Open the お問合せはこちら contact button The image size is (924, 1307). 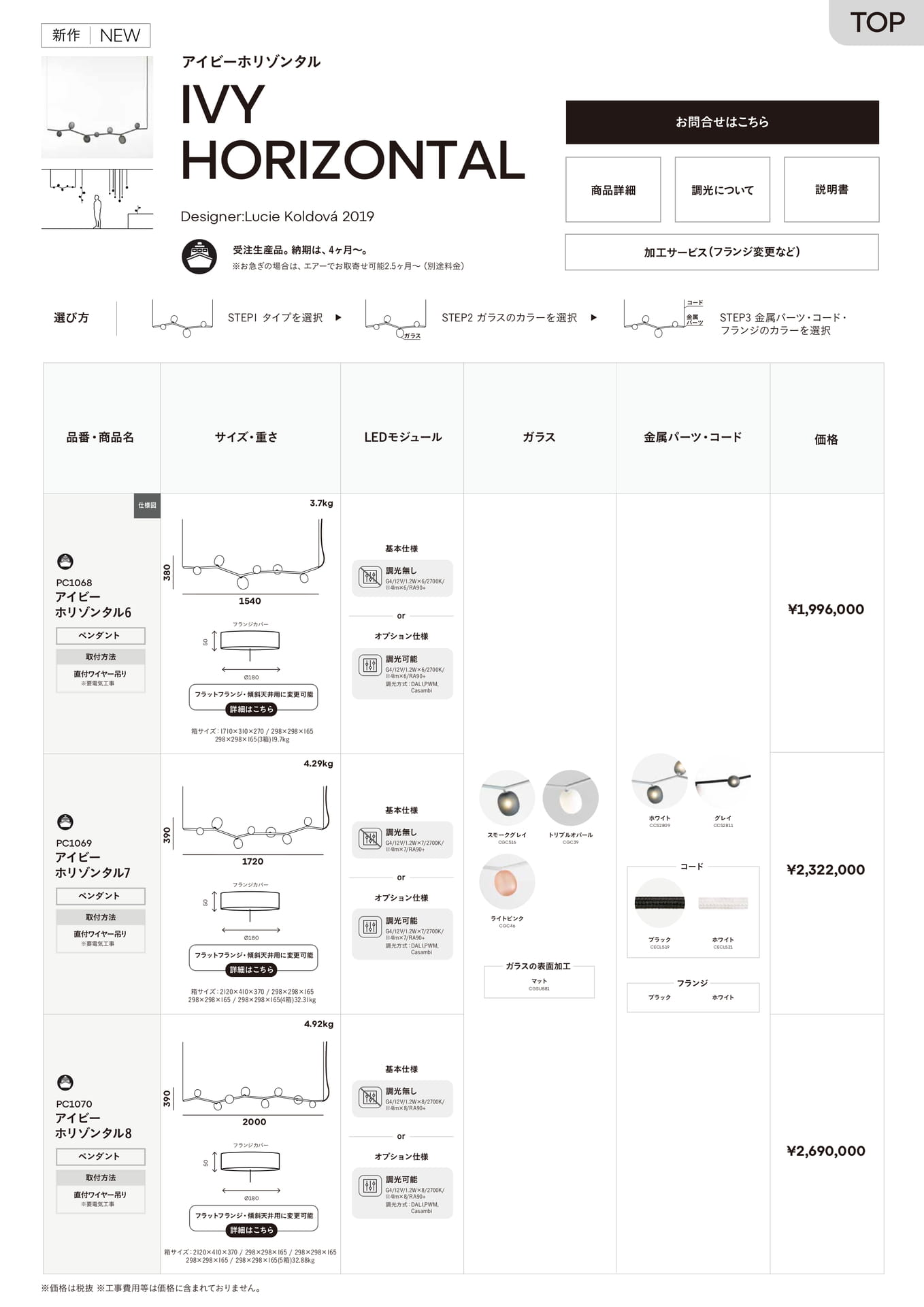pyautogui.click(x=722, y=123)
